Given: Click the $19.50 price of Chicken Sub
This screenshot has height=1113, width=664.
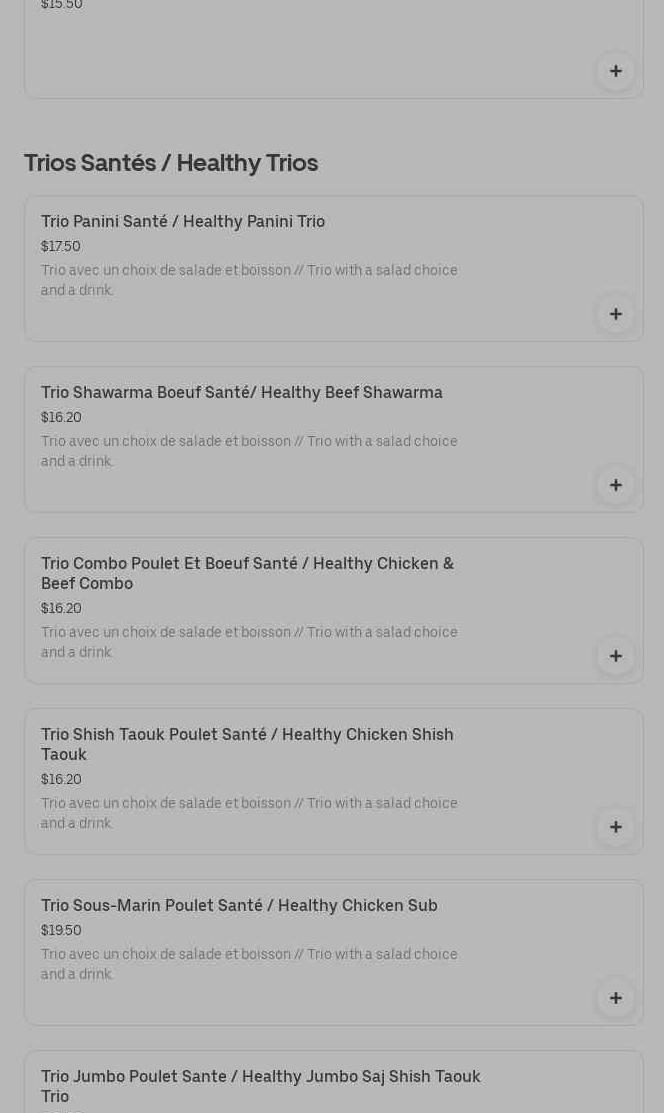Looking at the screenshot, I should [61, 931].
